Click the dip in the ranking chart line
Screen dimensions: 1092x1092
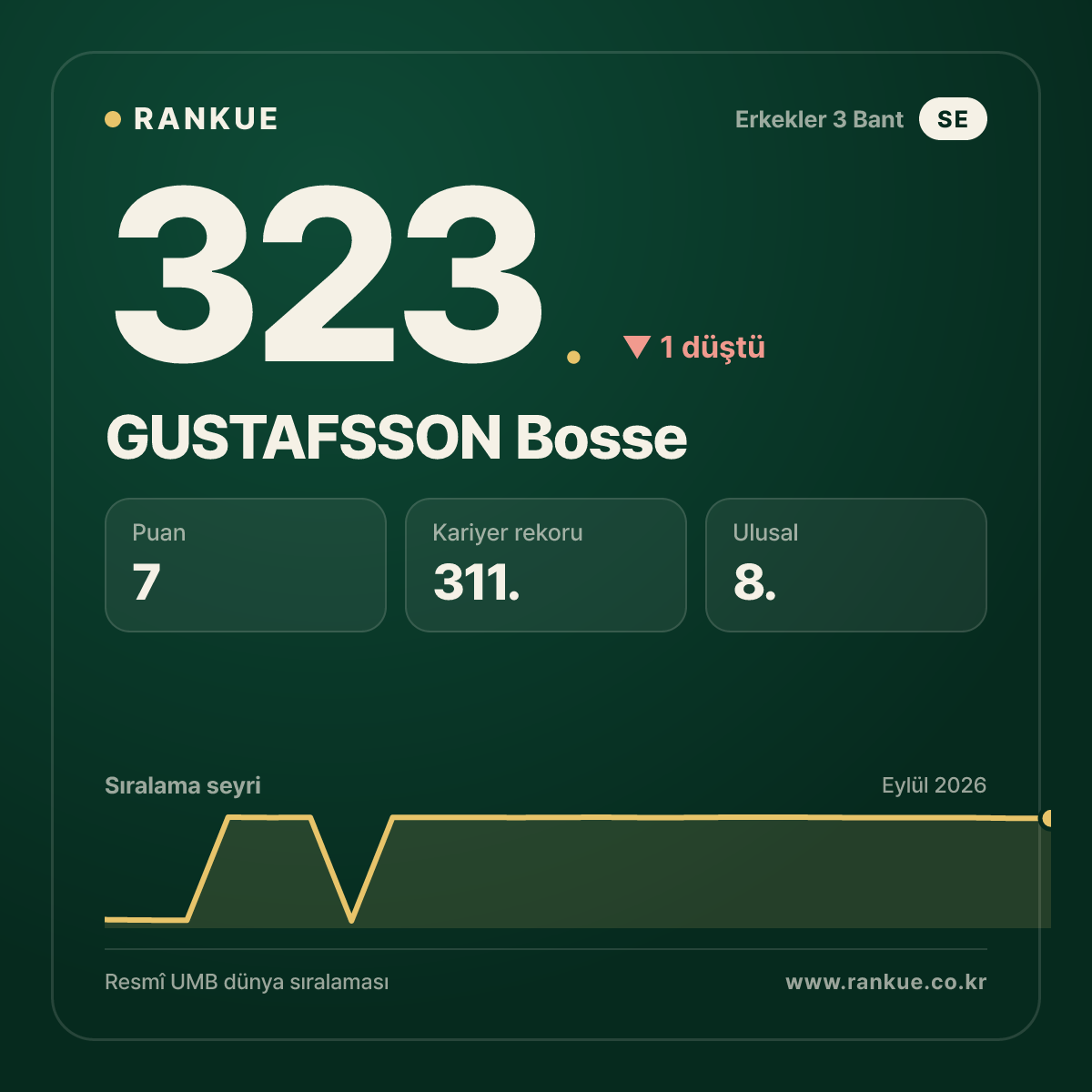pyautogui.click(x=351, y=919)
